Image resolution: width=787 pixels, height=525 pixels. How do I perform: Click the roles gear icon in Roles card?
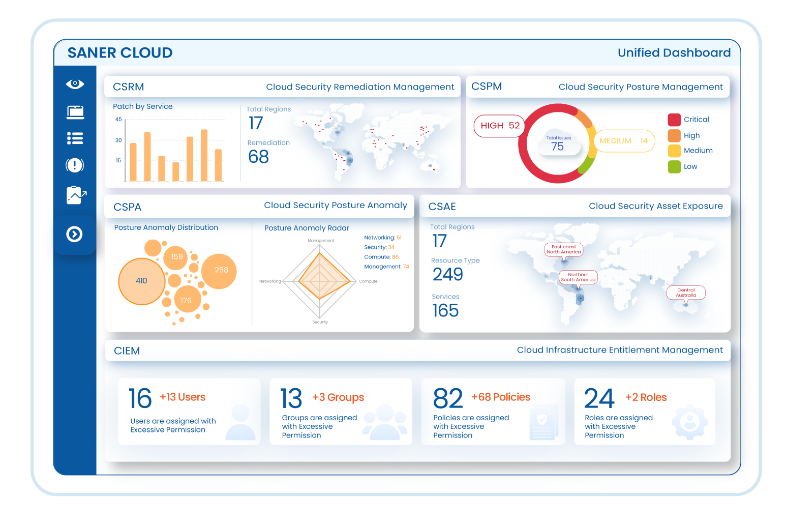[688, 421]
